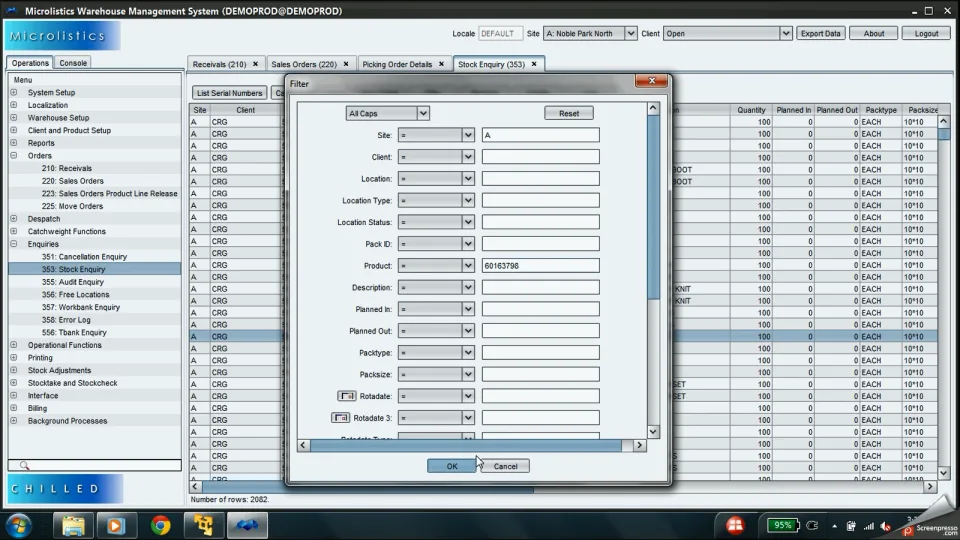Viewport: 960px width, 540px height.
Task: Close the Picking Order Details tab
Action: point(441,64)
